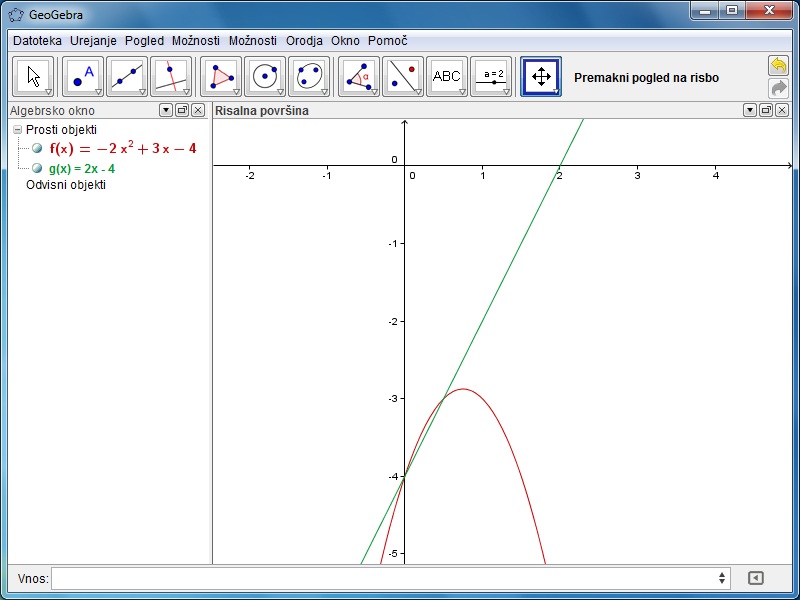The image size is (800, 600).
Task: Choose the Line through two points tool
Action: coord(127,77)
